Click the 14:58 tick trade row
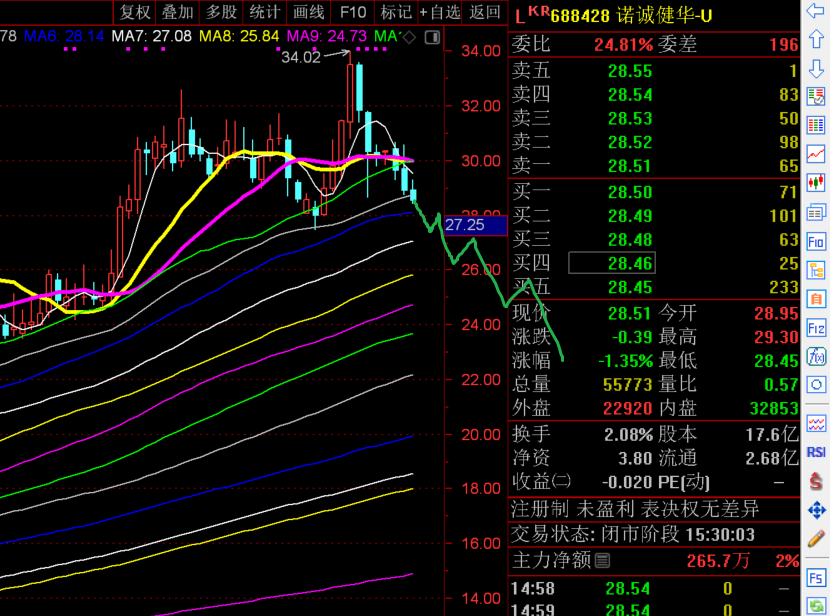 point(654,588)
